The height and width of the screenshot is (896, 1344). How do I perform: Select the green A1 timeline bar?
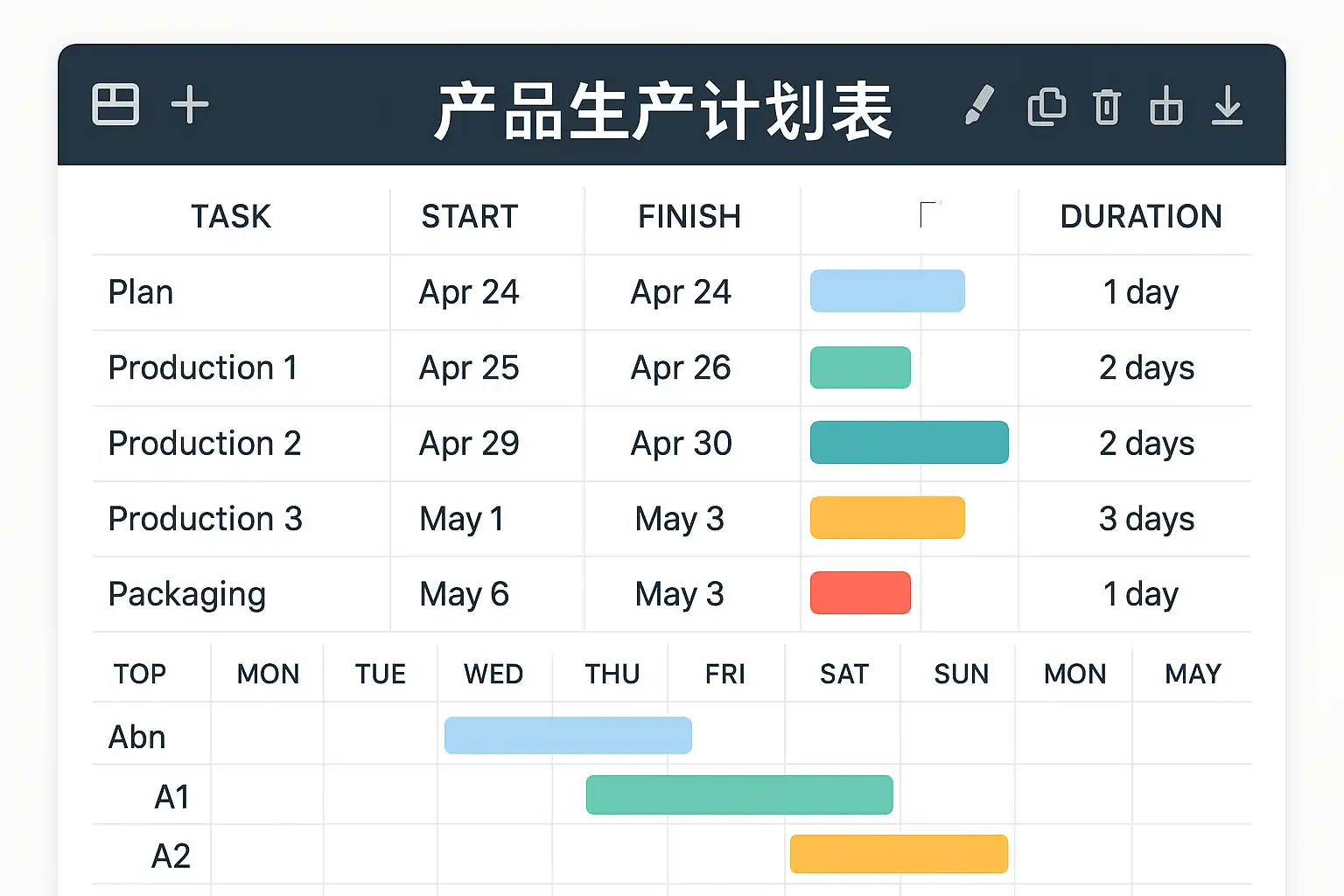click(739, 794)
